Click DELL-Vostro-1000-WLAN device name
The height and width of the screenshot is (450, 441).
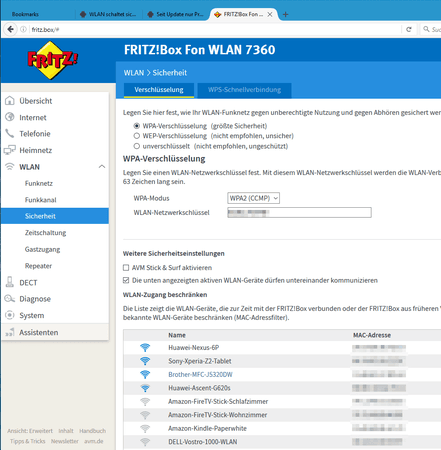coord(203,442)
